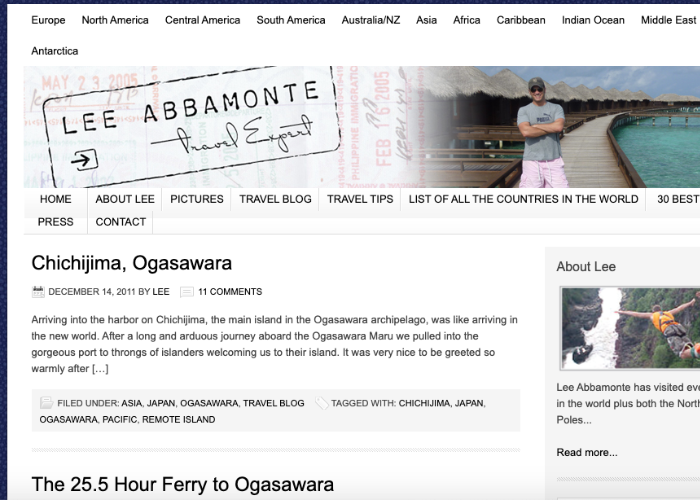Click the author link LEE
This screenshot has width=700, height=500.
[160, 292]
